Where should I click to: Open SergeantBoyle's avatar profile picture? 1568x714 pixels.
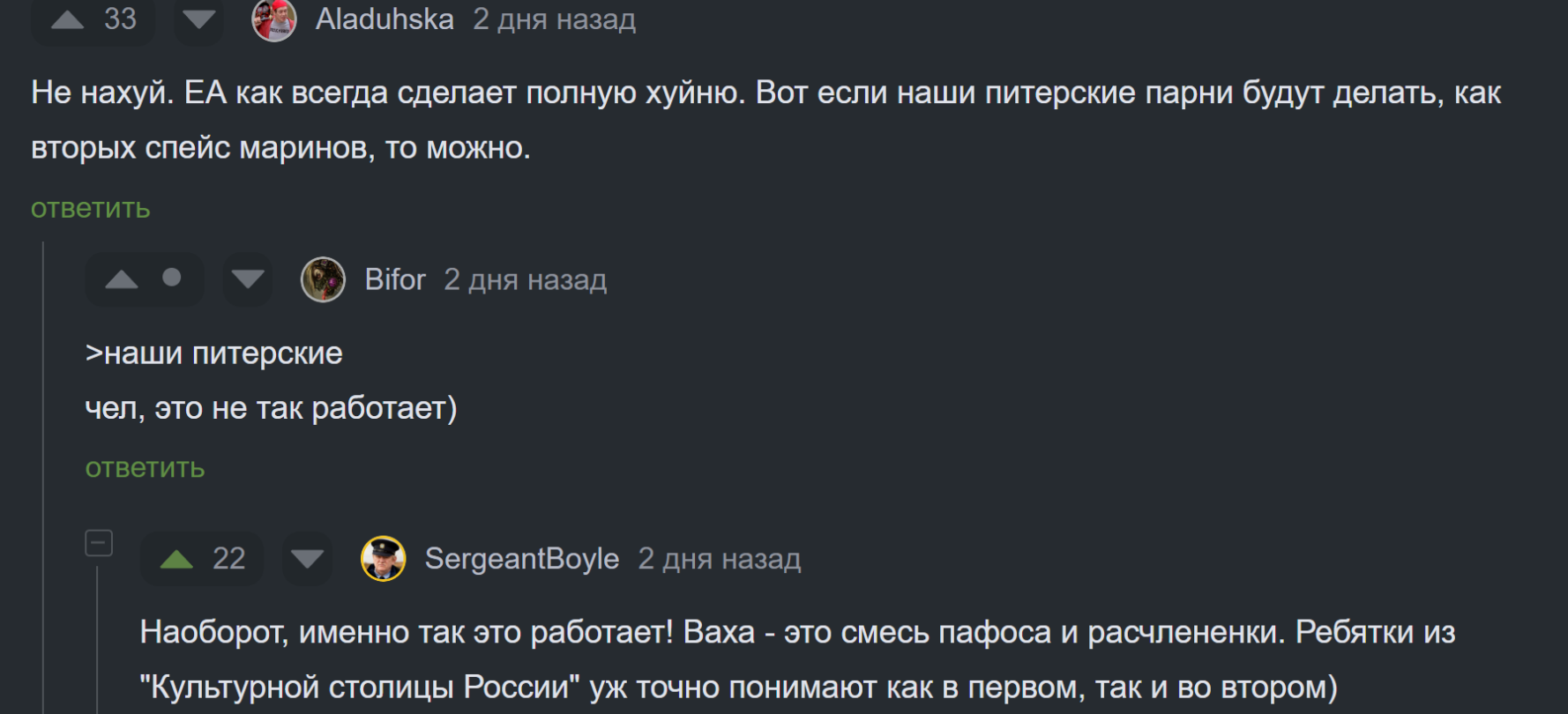(384, 559)
